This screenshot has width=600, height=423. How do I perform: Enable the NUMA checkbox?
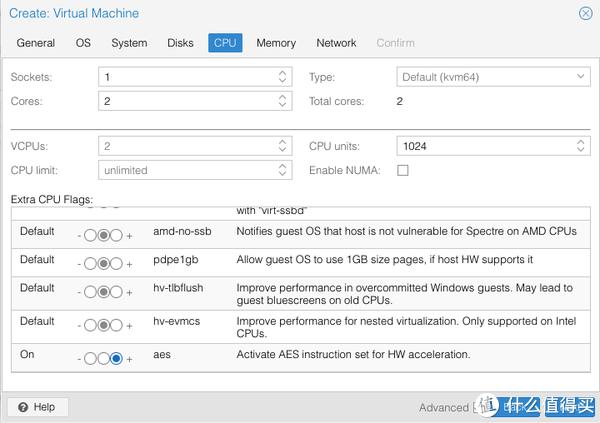pos(403,170)
